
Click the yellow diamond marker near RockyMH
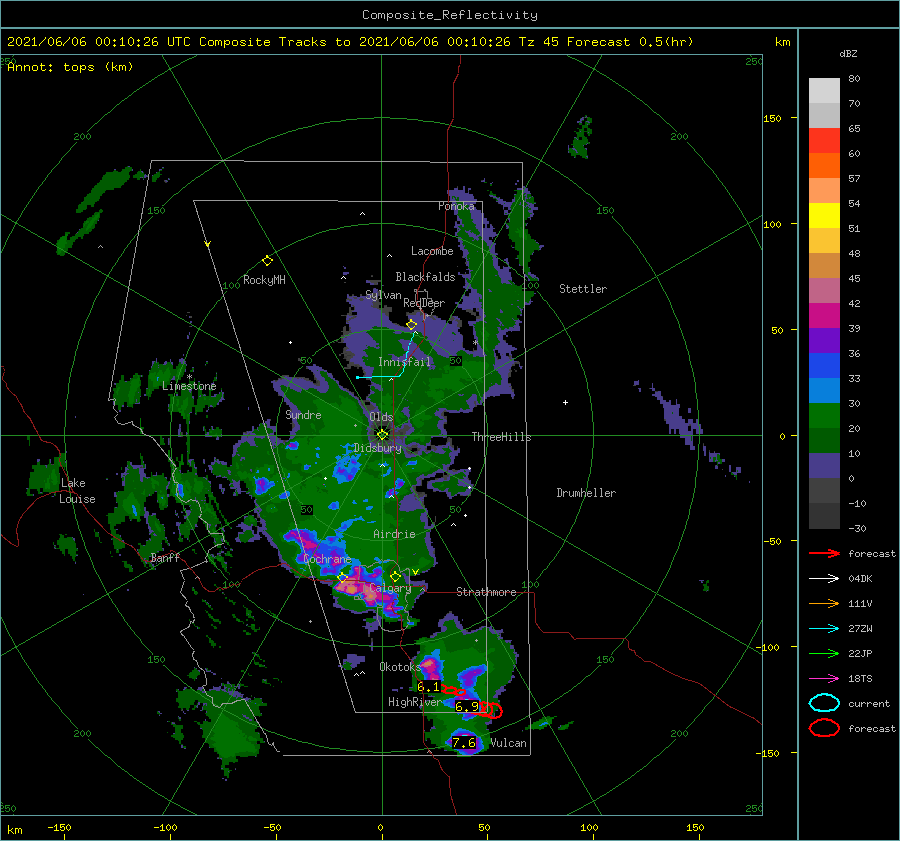pyautogui.click(x=267, y=261)
